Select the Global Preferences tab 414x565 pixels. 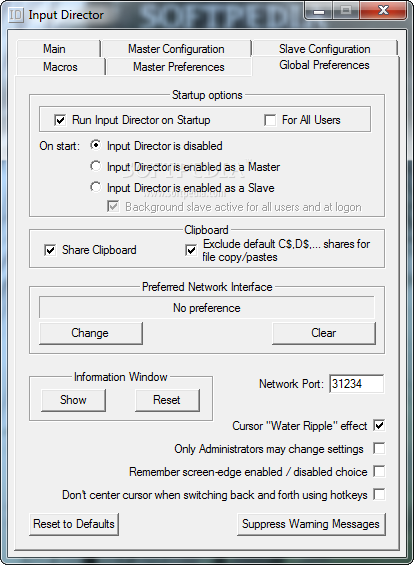click(x=324, y=65)
